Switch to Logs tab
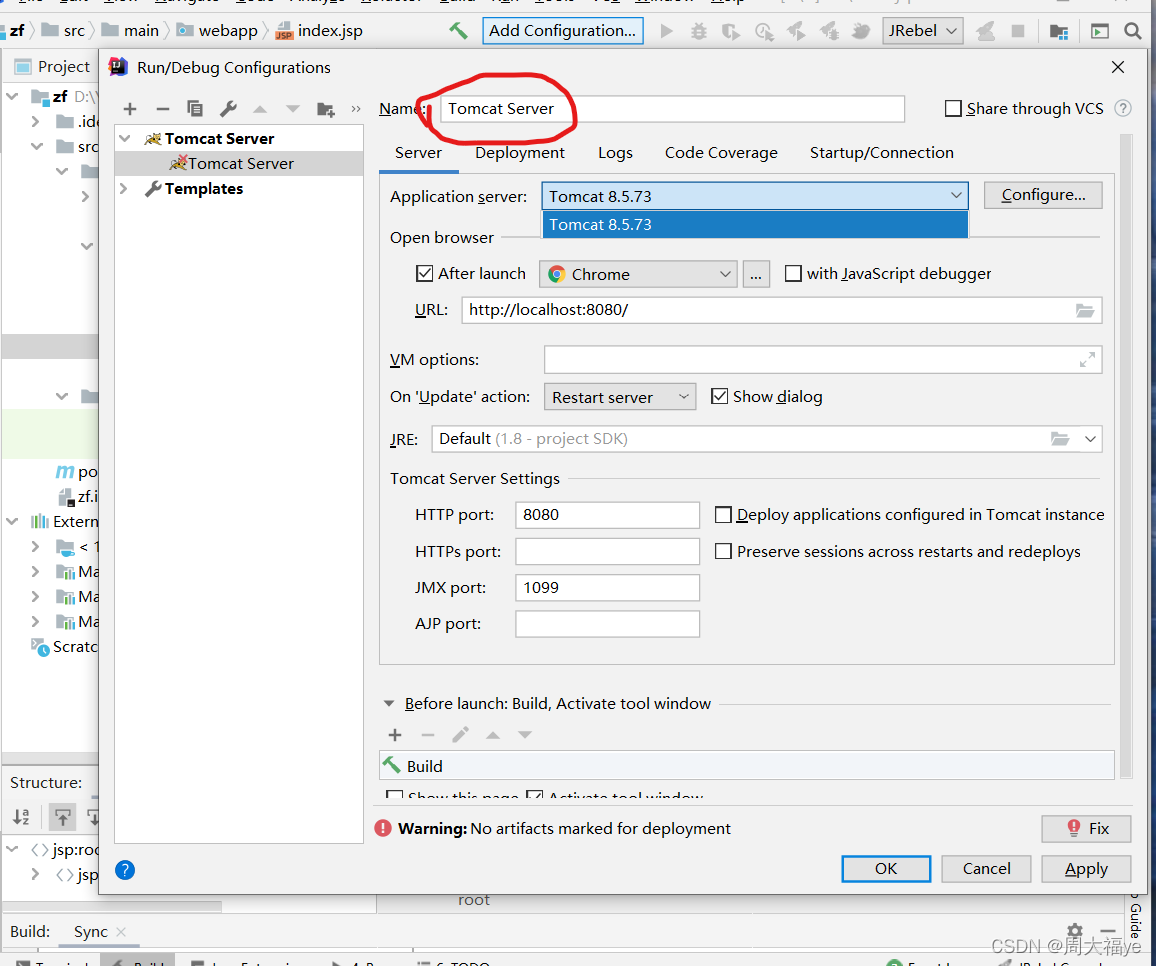The image size is (1156, 966). coord(615,153)
